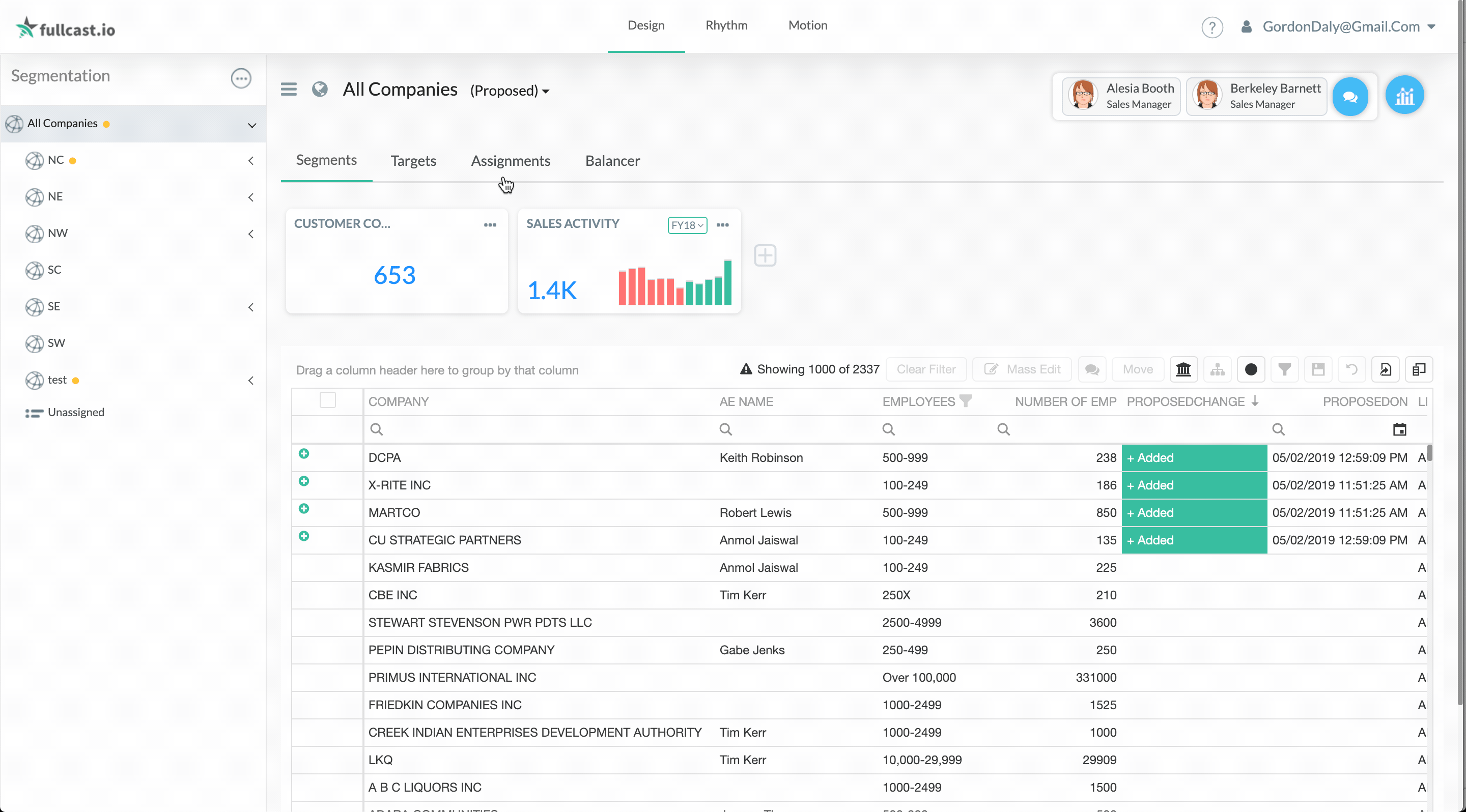Click the Mass Edit button

coord(1022,369)
